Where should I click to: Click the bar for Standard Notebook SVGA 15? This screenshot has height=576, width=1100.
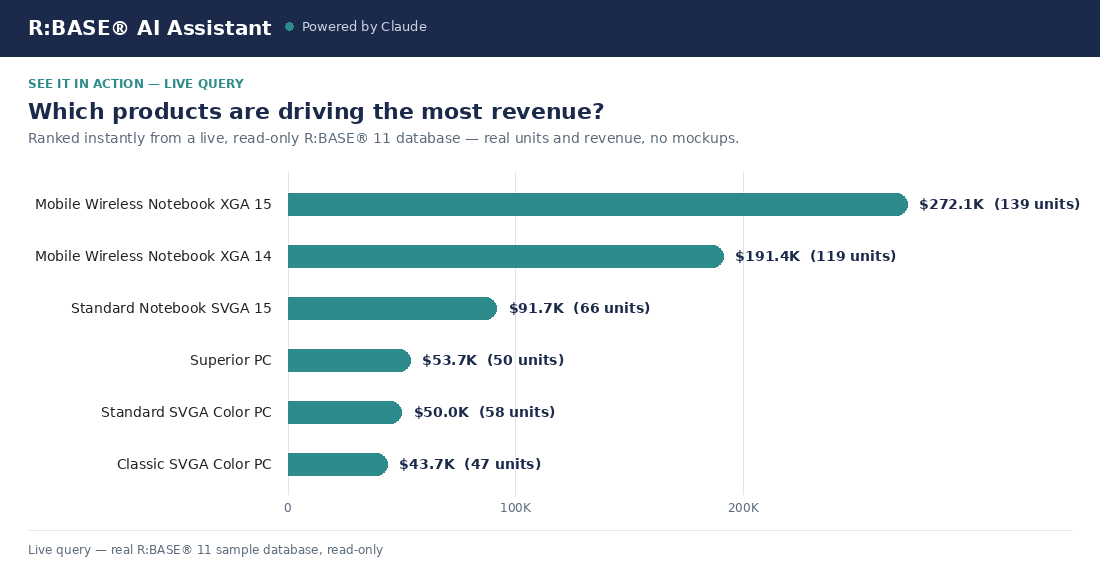pos(392,308)
